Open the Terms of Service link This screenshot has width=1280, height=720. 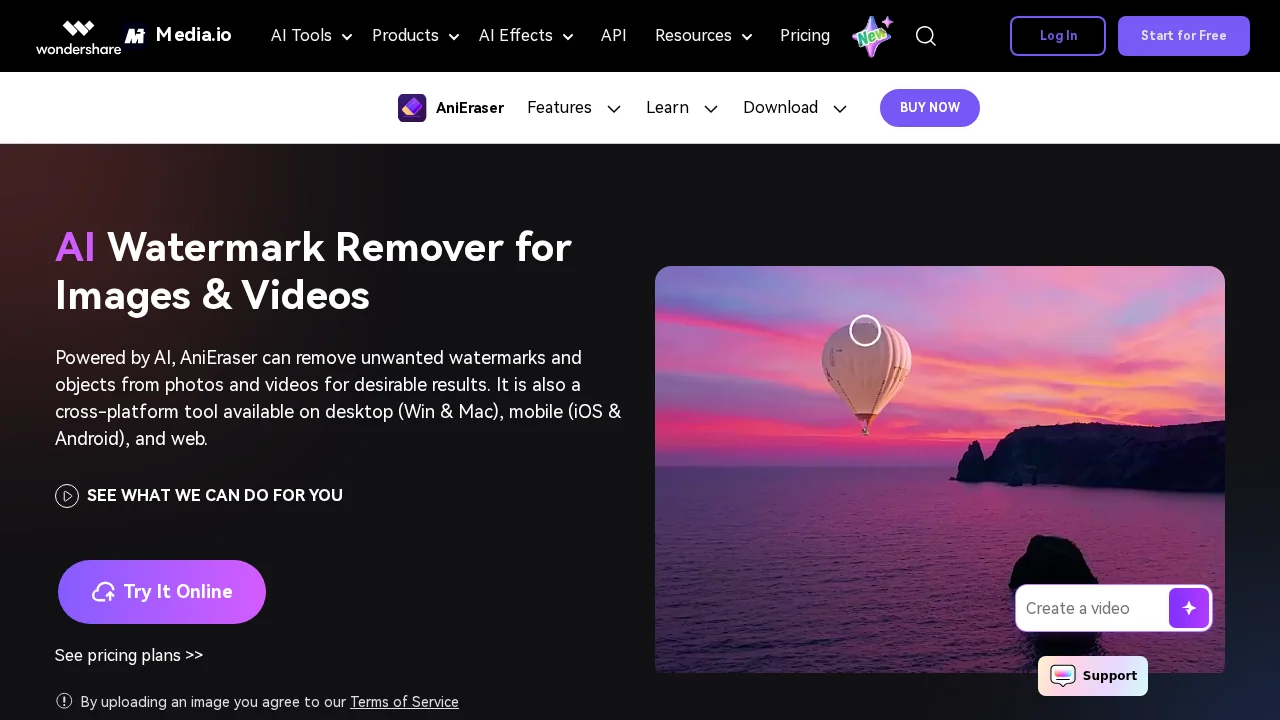tap(404, 702)
